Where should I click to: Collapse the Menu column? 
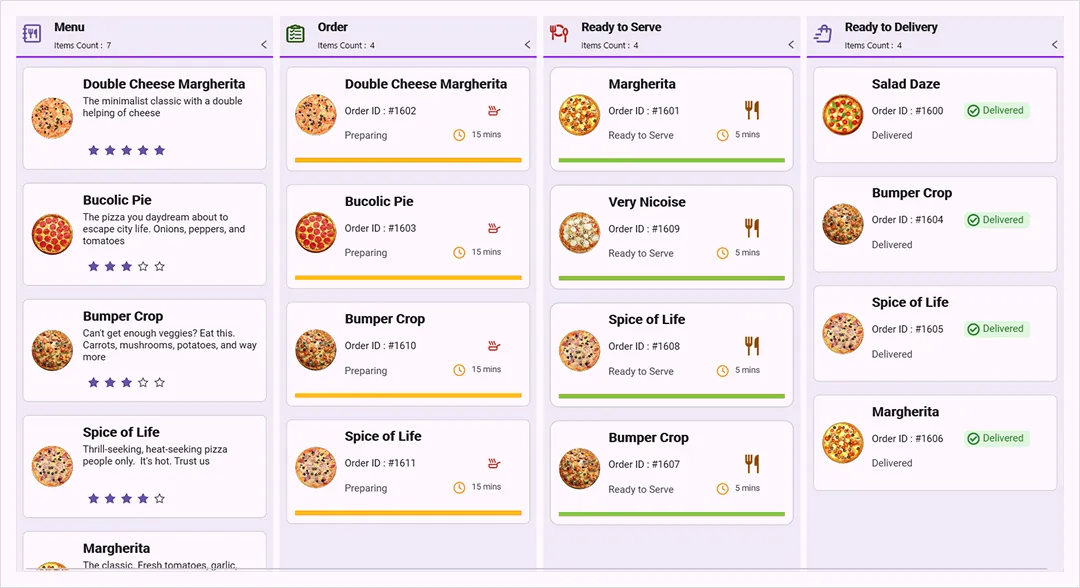pyautogui.click(x=262, y=44)
